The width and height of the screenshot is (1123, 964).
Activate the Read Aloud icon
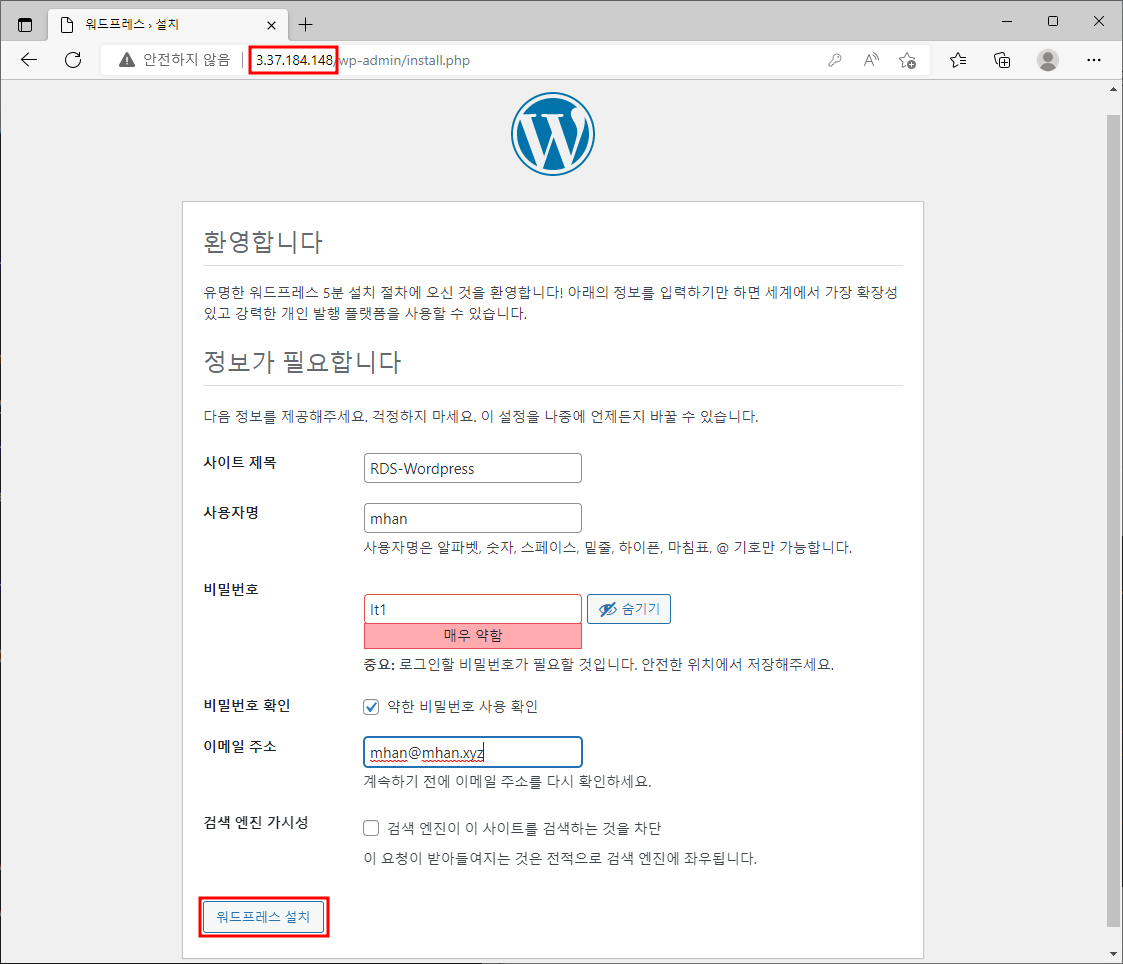(871, 60)
